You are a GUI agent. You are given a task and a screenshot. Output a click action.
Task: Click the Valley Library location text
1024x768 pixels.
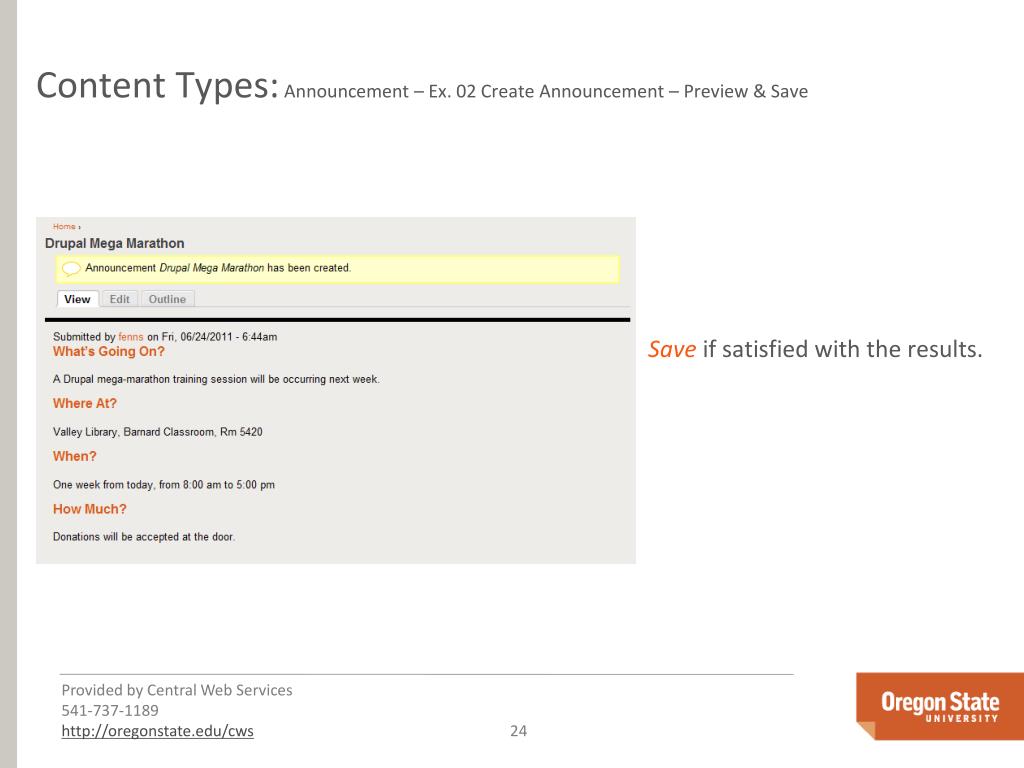(x=157, y=432)
